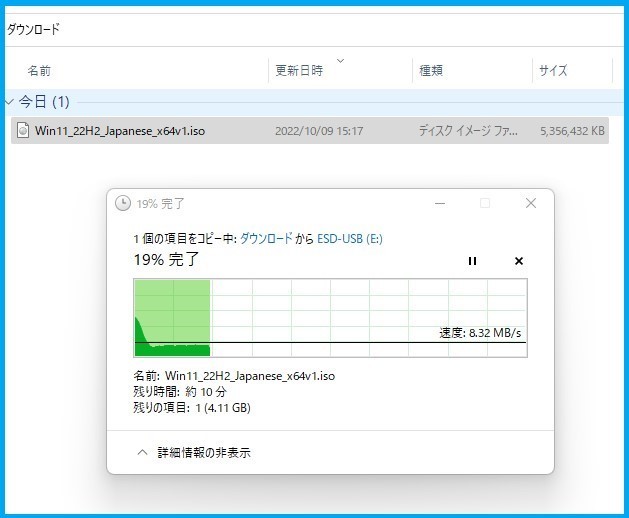The height and width of the screenshot is (518, 629).
Task: Sort by 名前 column header
Action: click(x=39, y=71)
